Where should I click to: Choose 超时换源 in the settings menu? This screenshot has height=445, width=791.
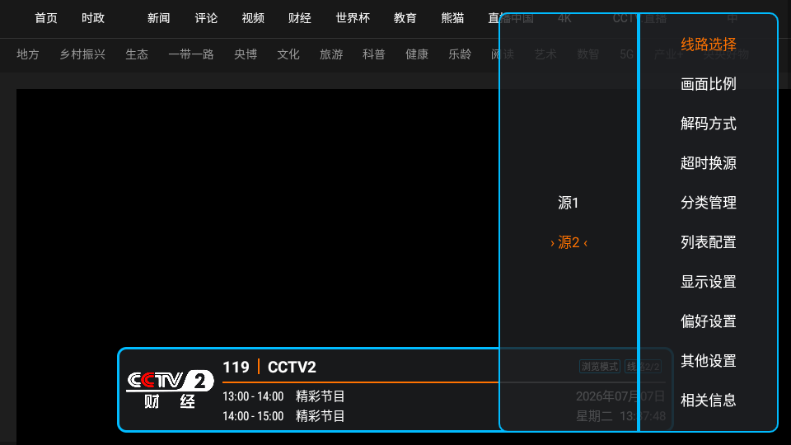tap(708, 163)
